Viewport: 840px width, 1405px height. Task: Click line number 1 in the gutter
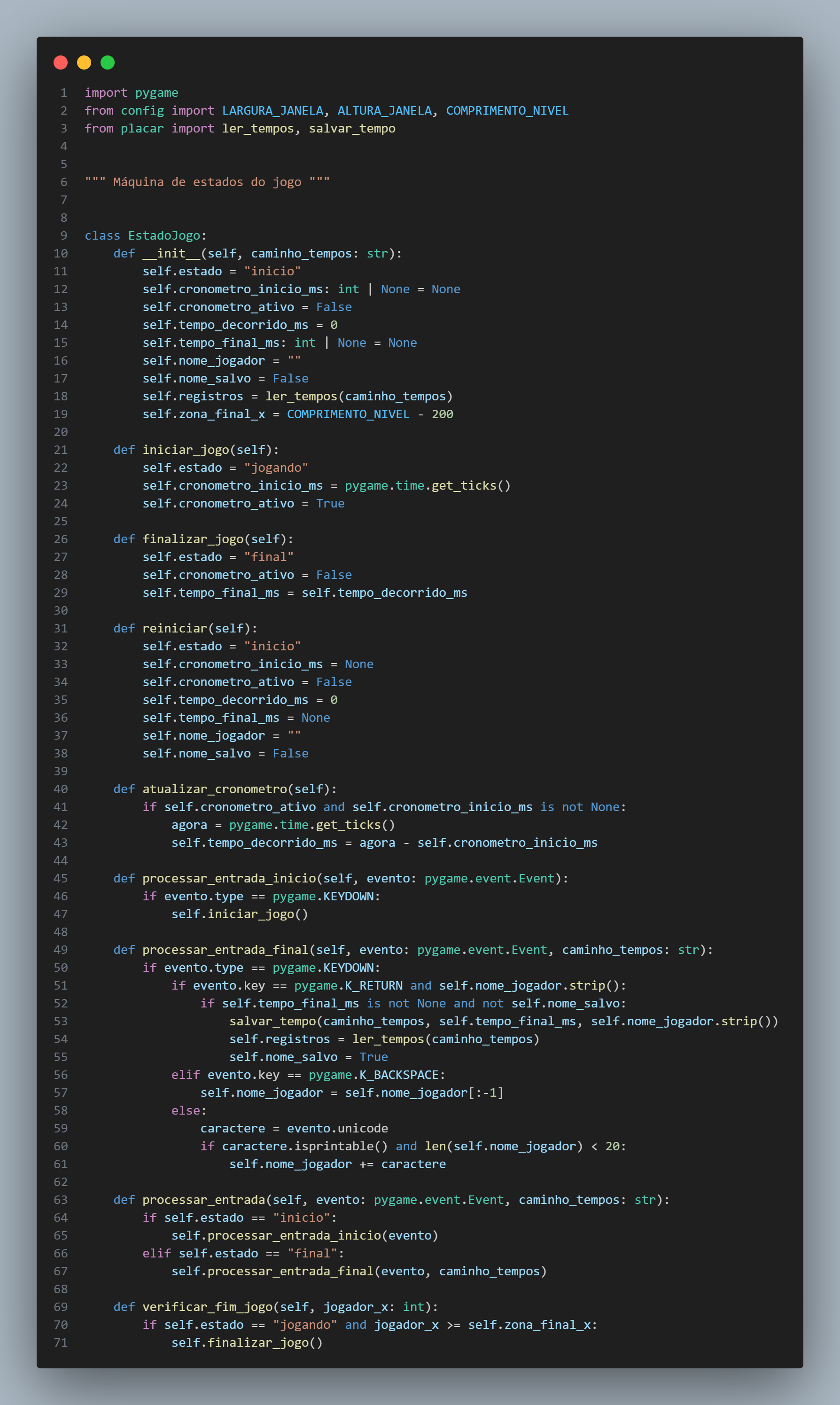(63, 93)
